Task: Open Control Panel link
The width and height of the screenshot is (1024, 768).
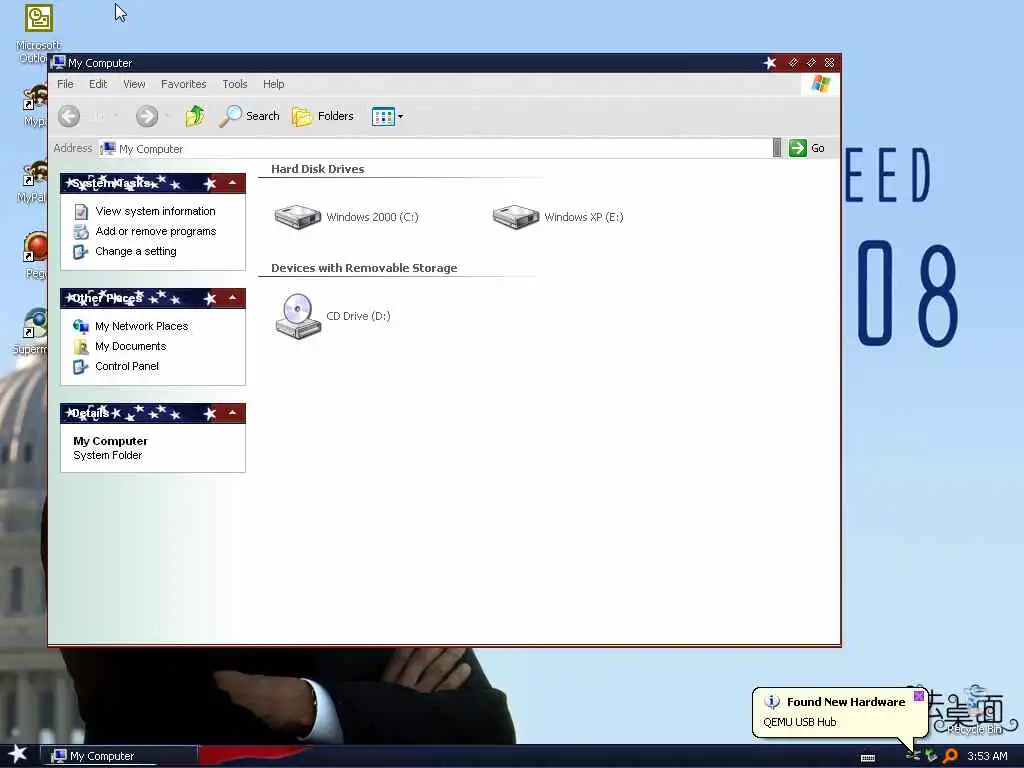Action: (127, 366)
